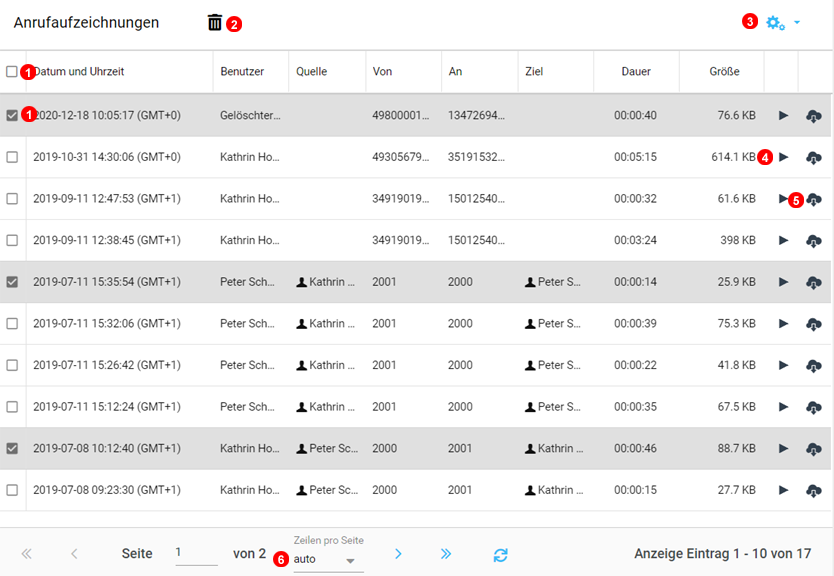Viewport: 834px width, 576px height.
Task: Expand the Zeilen pro Seite dropdown
Action: pyautogui.click(x=327, y=560)
